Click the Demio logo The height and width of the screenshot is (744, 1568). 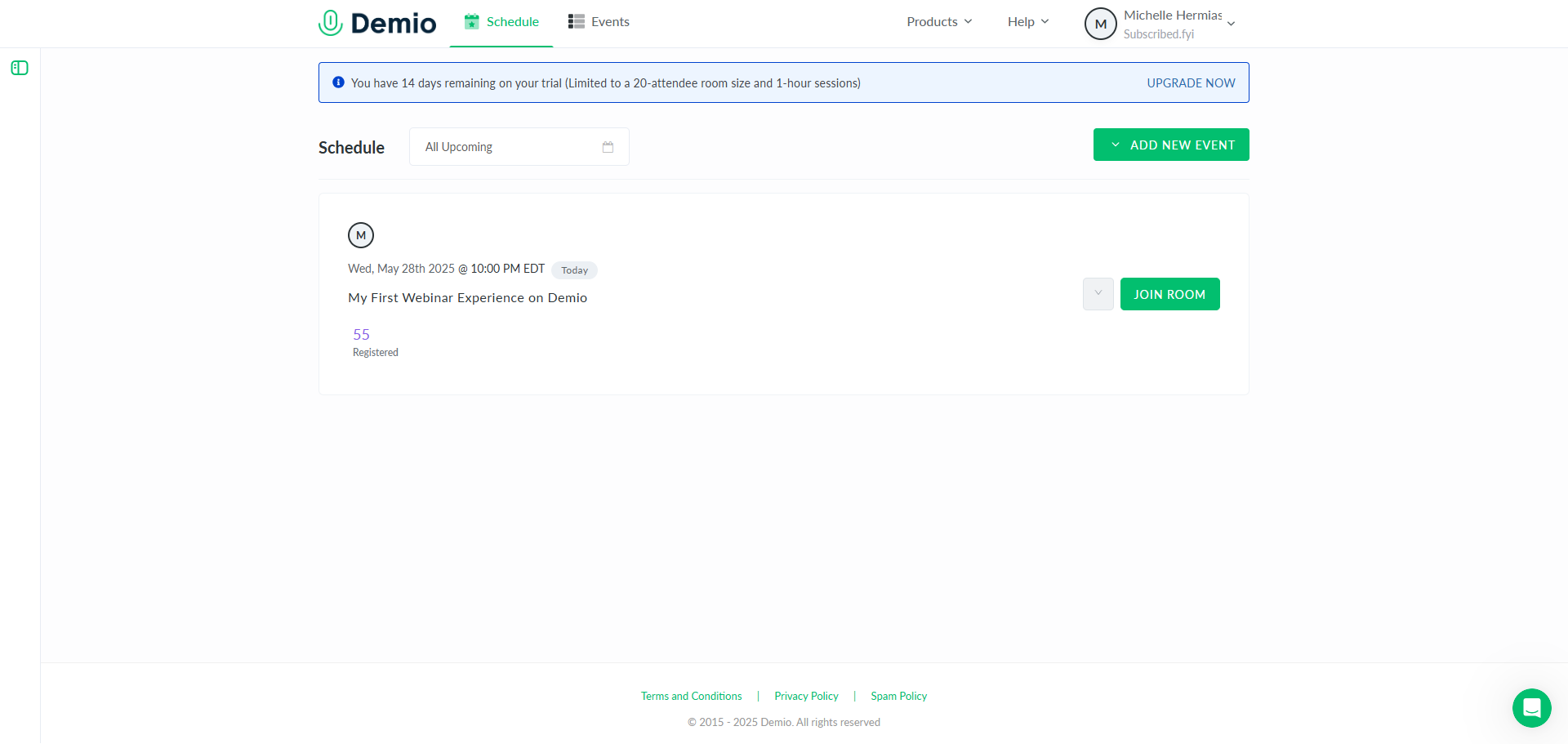point(377,23)
